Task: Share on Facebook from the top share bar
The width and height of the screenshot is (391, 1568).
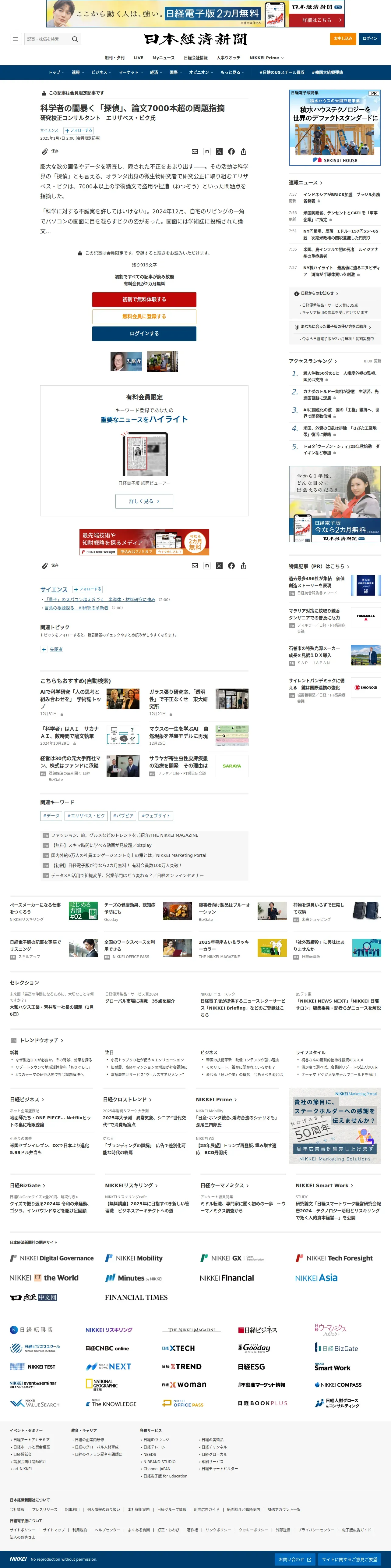Action: 231,151
